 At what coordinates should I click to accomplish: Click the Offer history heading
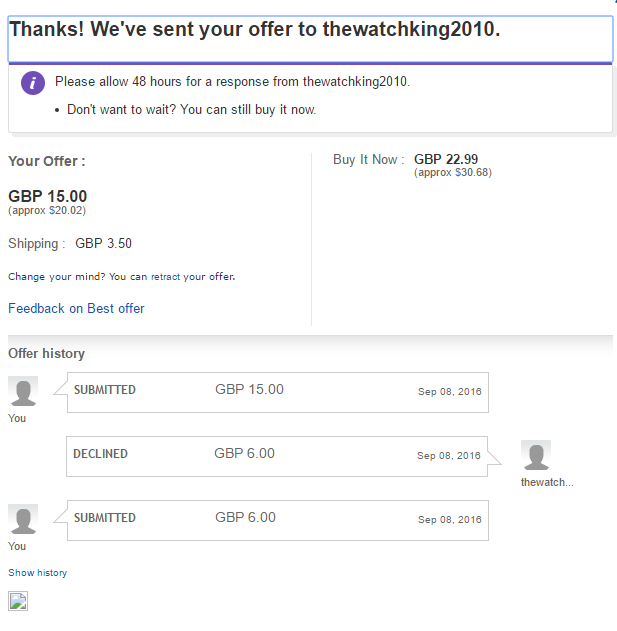(x=46, y=353)
